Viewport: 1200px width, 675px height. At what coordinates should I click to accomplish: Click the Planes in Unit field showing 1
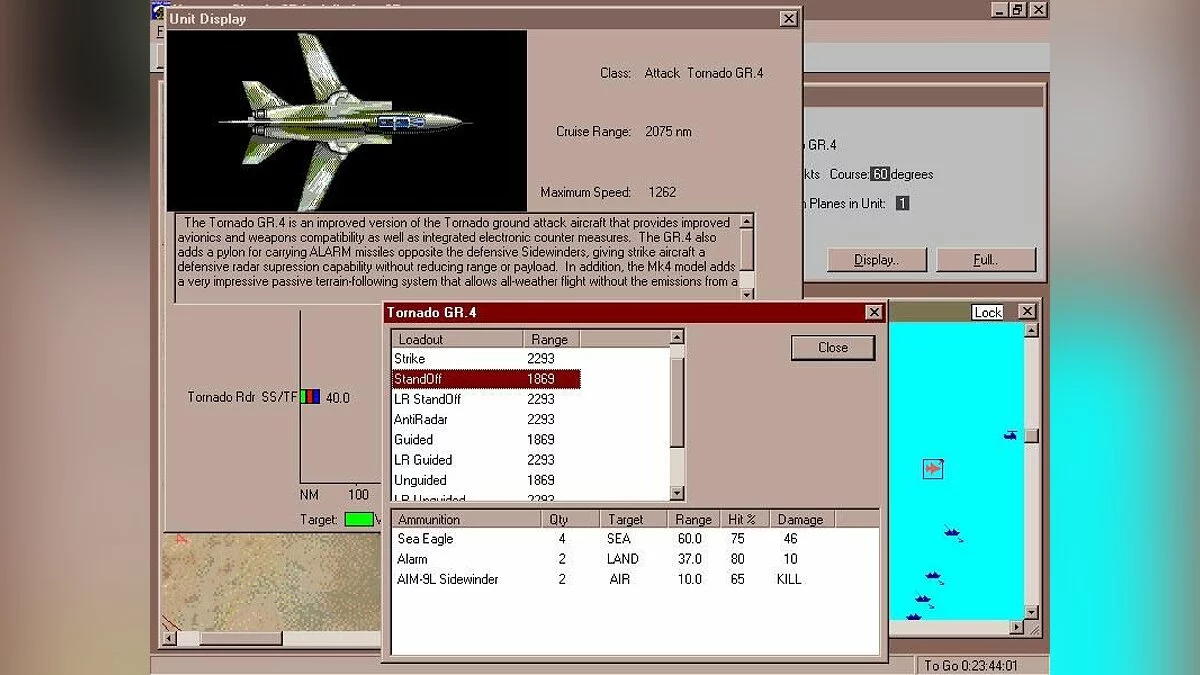click(x=902, y=203)
